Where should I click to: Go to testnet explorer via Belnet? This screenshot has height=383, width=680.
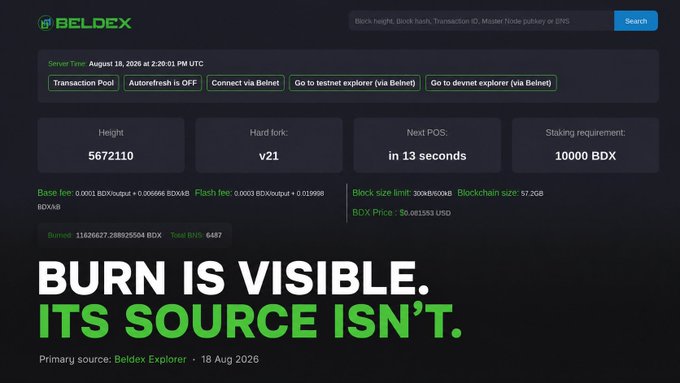tap(355, 83)
